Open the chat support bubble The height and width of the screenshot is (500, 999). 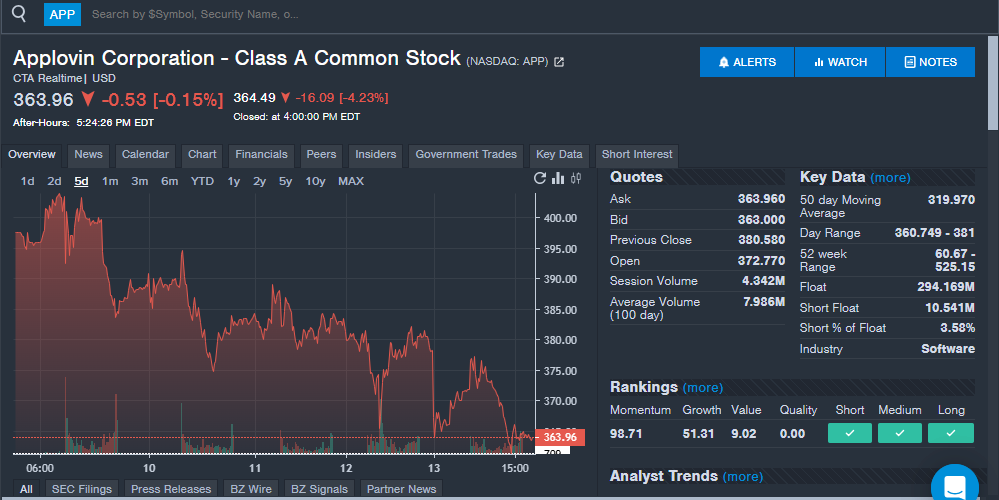[x=954, y=485]
